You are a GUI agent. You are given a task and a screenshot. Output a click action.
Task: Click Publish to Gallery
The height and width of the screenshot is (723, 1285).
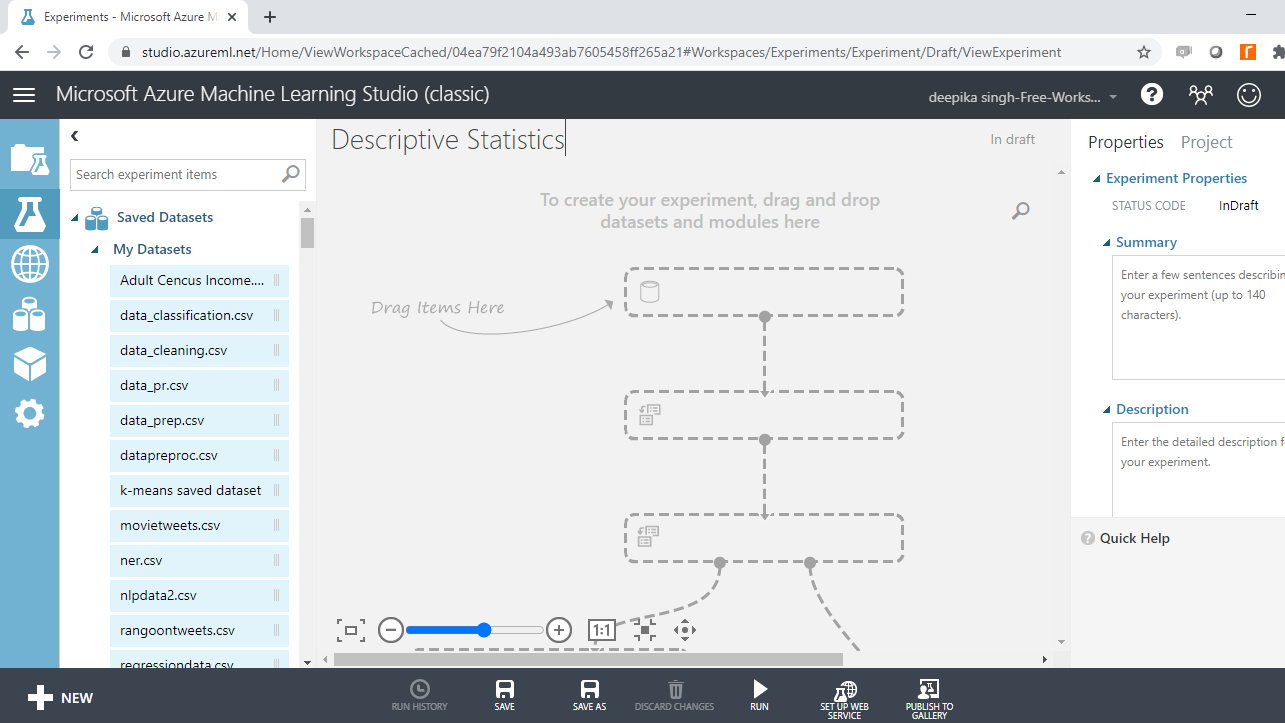(929, 699)
